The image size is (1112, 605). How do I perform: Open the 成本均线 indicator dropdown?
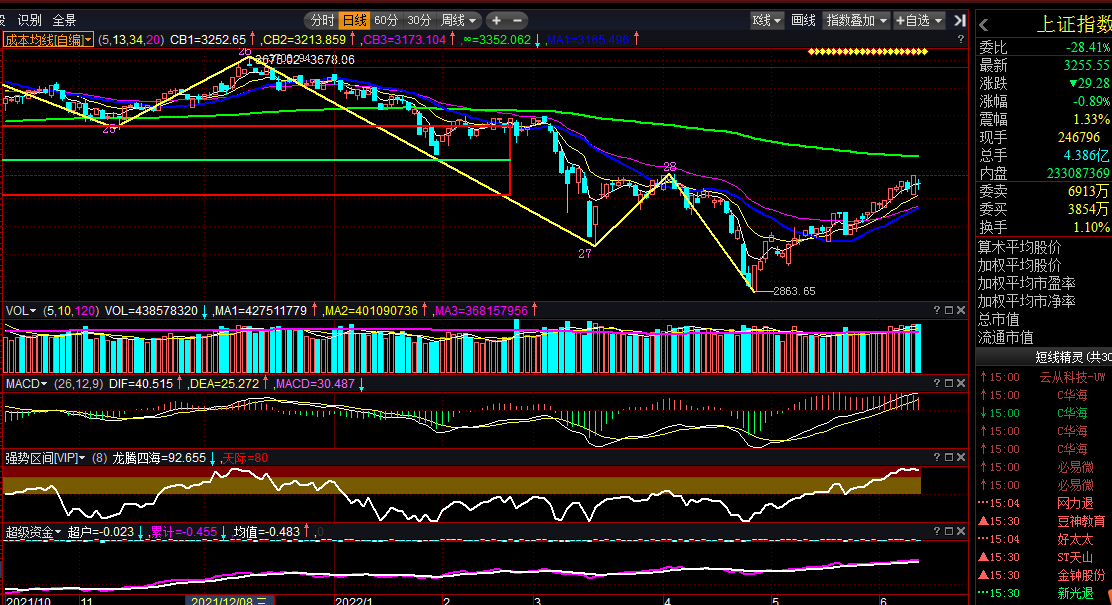[48, 40]
